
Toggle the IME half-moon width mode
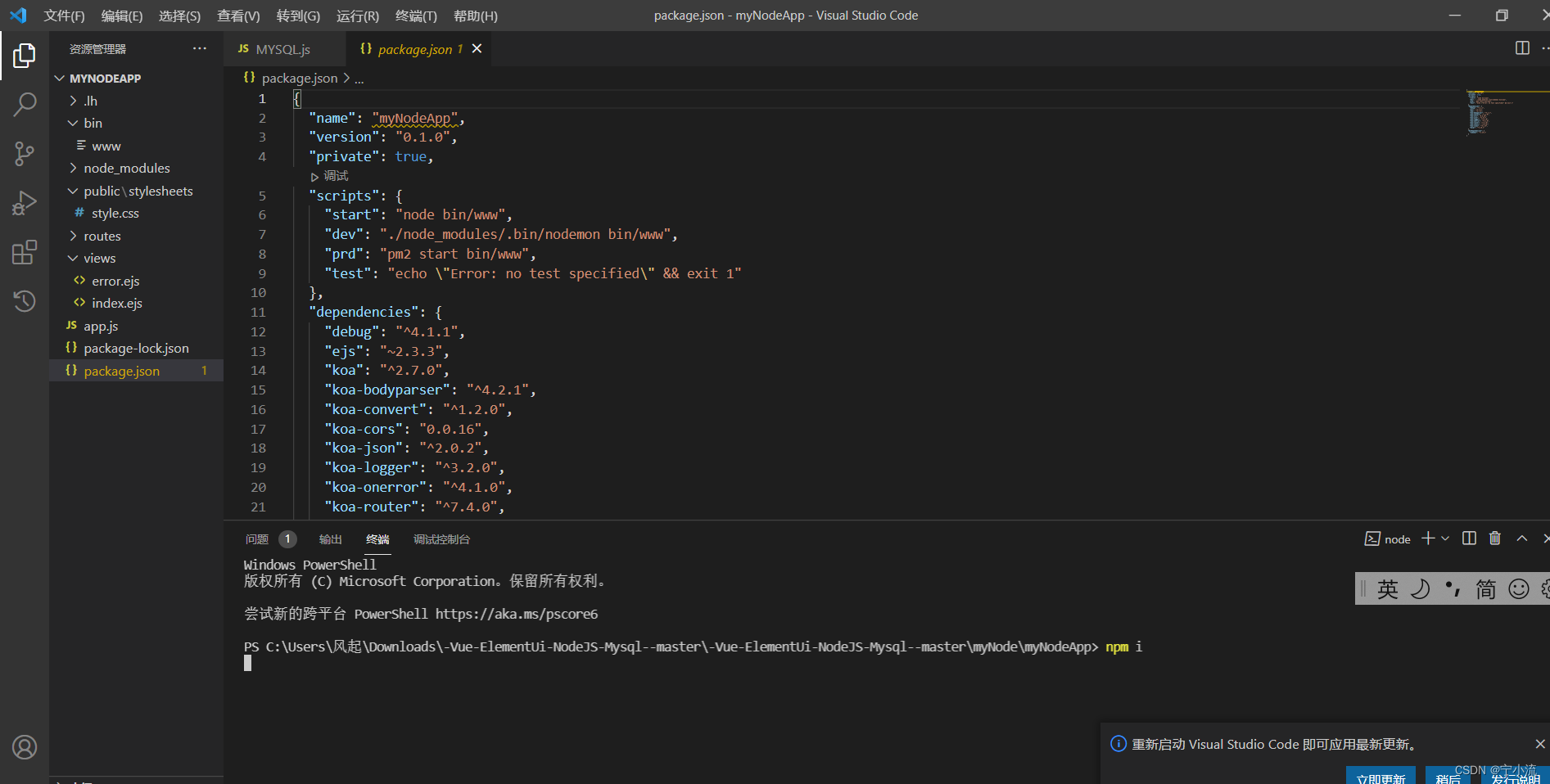[1421, 589]
